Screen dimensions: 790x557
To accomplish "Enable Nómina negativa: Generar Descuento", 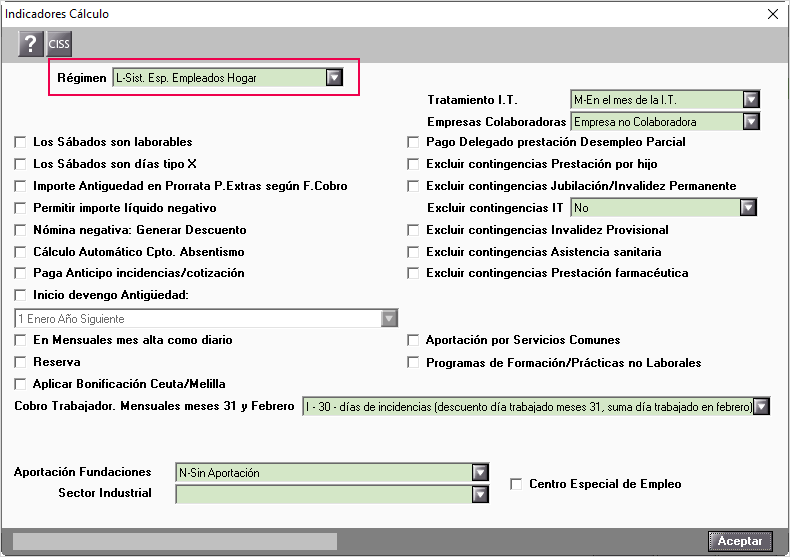I will (20, 230).
